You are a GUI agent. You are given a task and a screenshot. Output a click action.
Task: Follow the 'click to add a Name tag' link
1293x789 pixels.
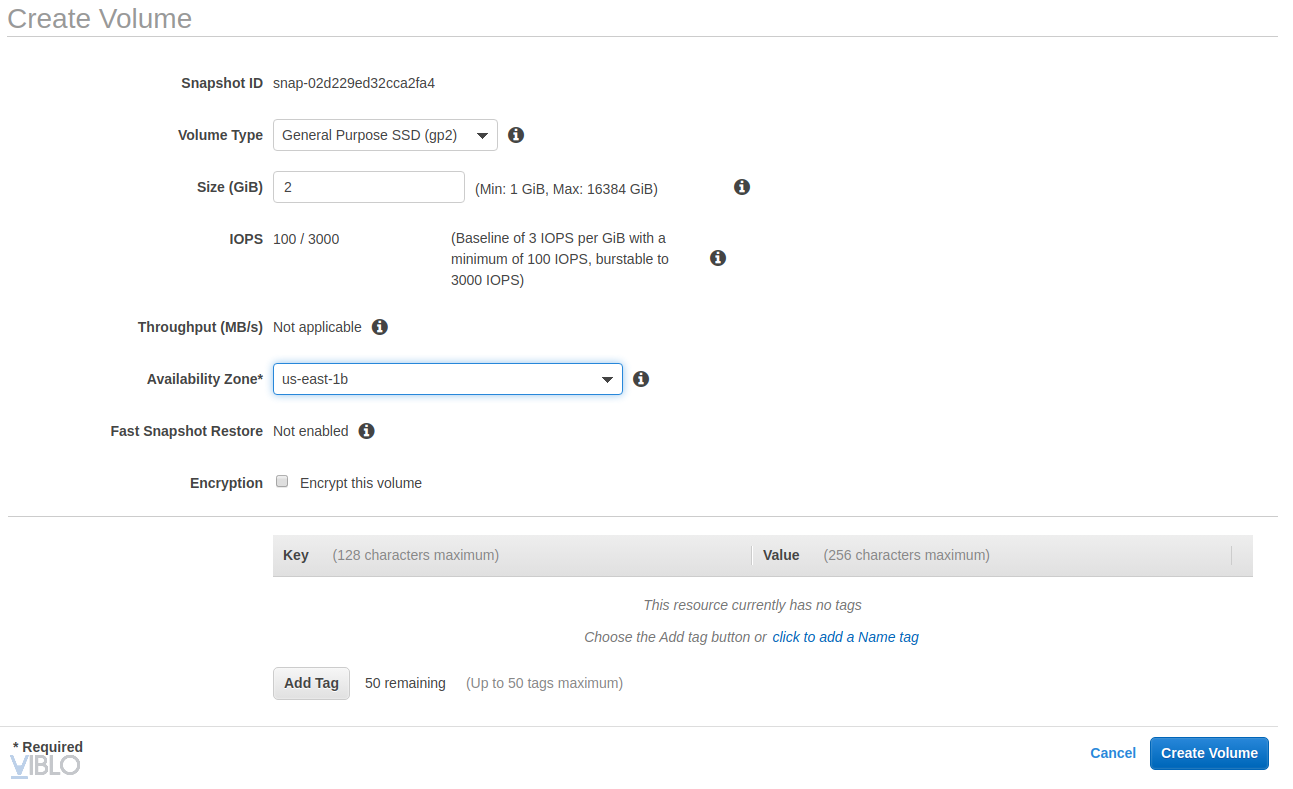click(845, 637)
